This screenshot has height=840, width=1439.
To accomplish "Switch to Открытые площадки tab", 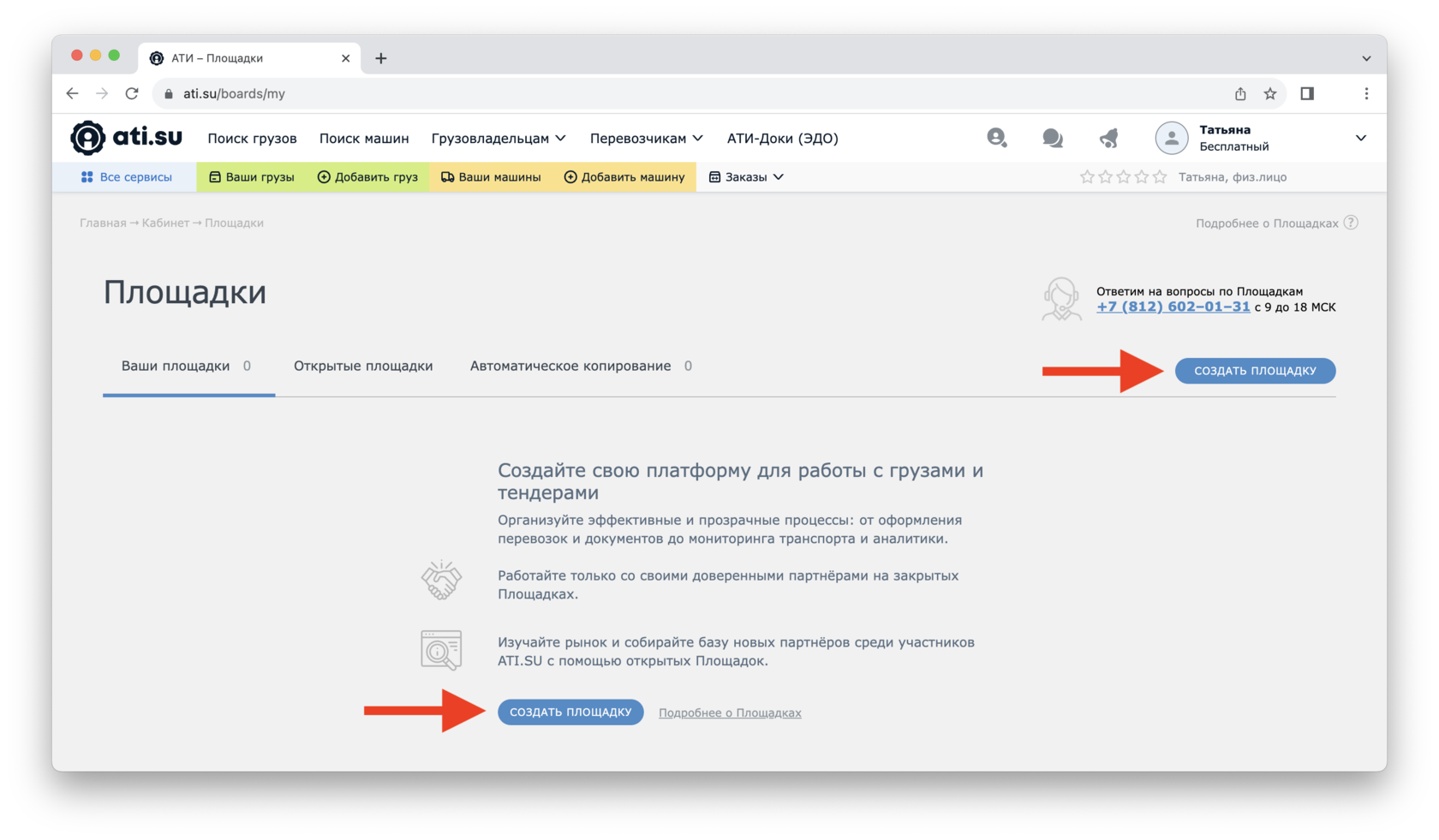I will [363, 366].
